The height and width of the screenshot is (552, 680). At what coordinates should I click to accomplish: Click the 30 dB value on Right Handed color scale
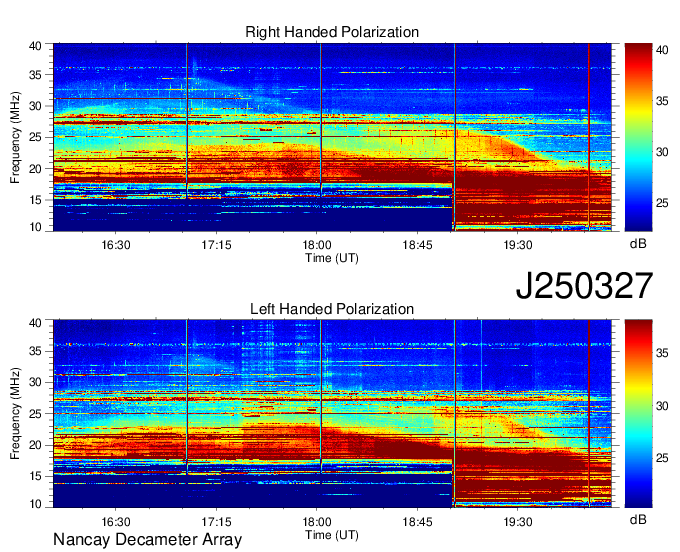point(662,152)
